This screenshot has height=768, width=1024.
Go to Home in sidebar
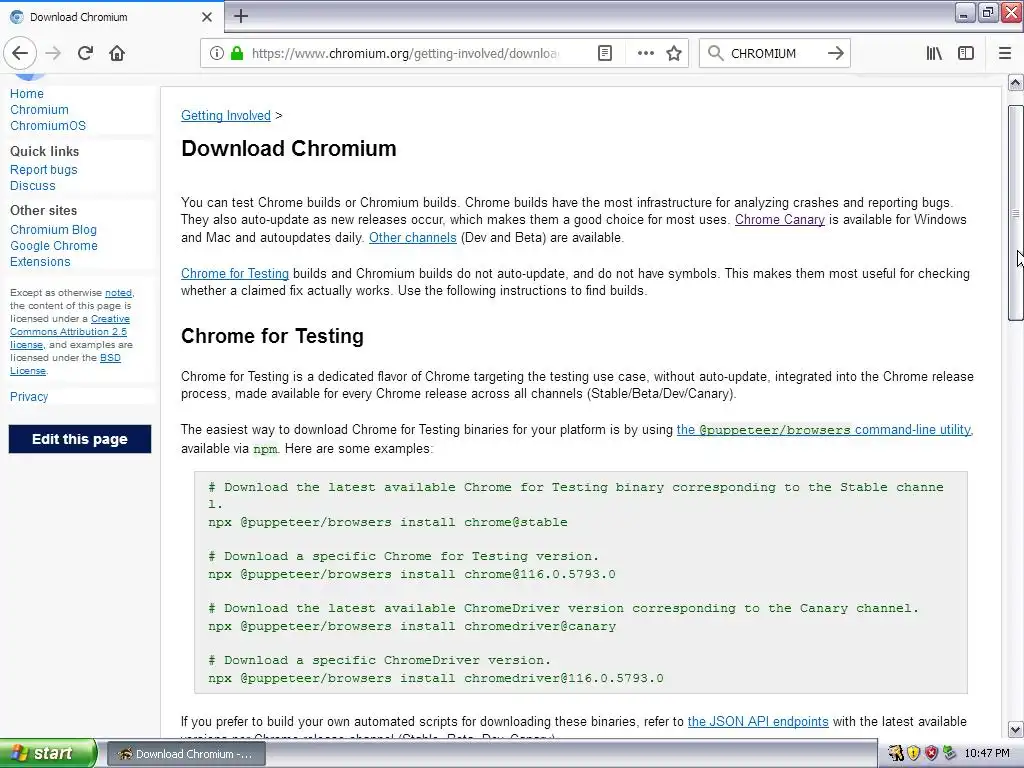click(27, 93)
